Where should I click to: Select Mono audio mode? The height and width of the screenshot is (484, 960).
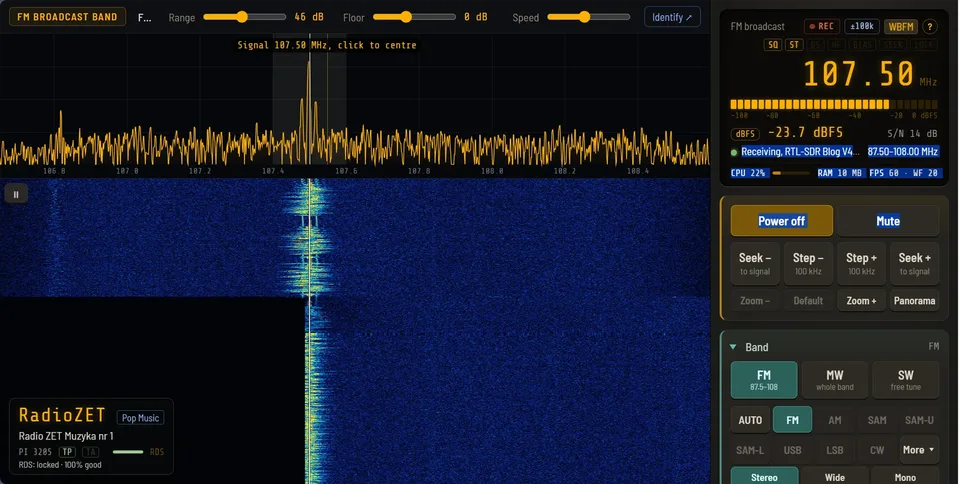pyautogui.click(x=905, y=476)
